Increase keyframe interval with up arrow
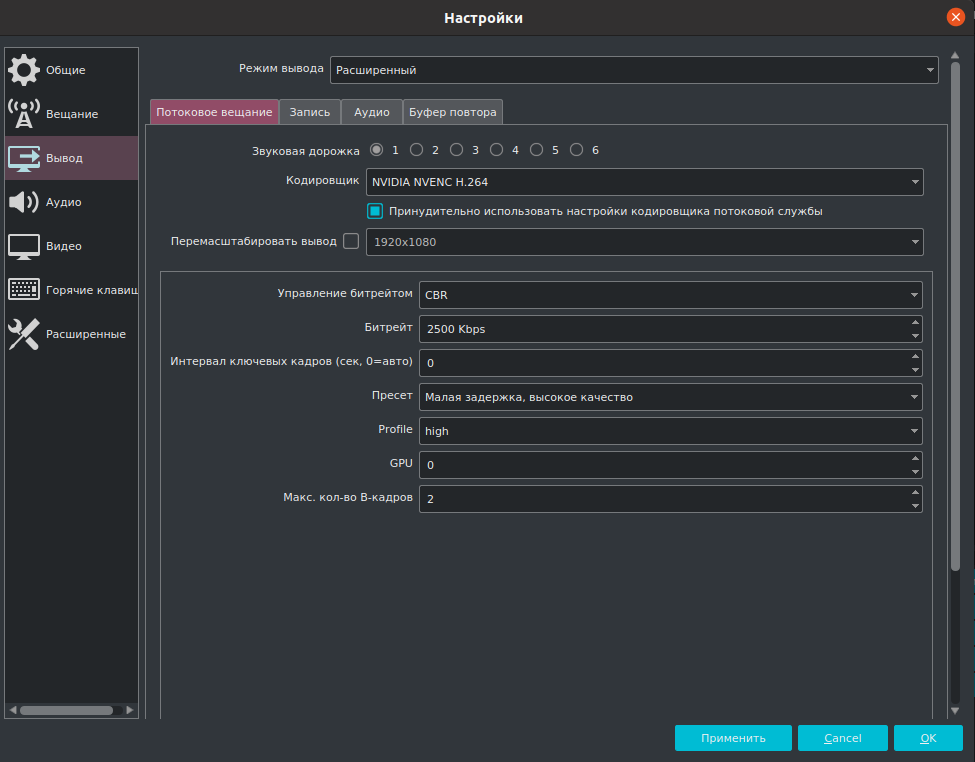 pyautogui.click(x=915, y=356)
